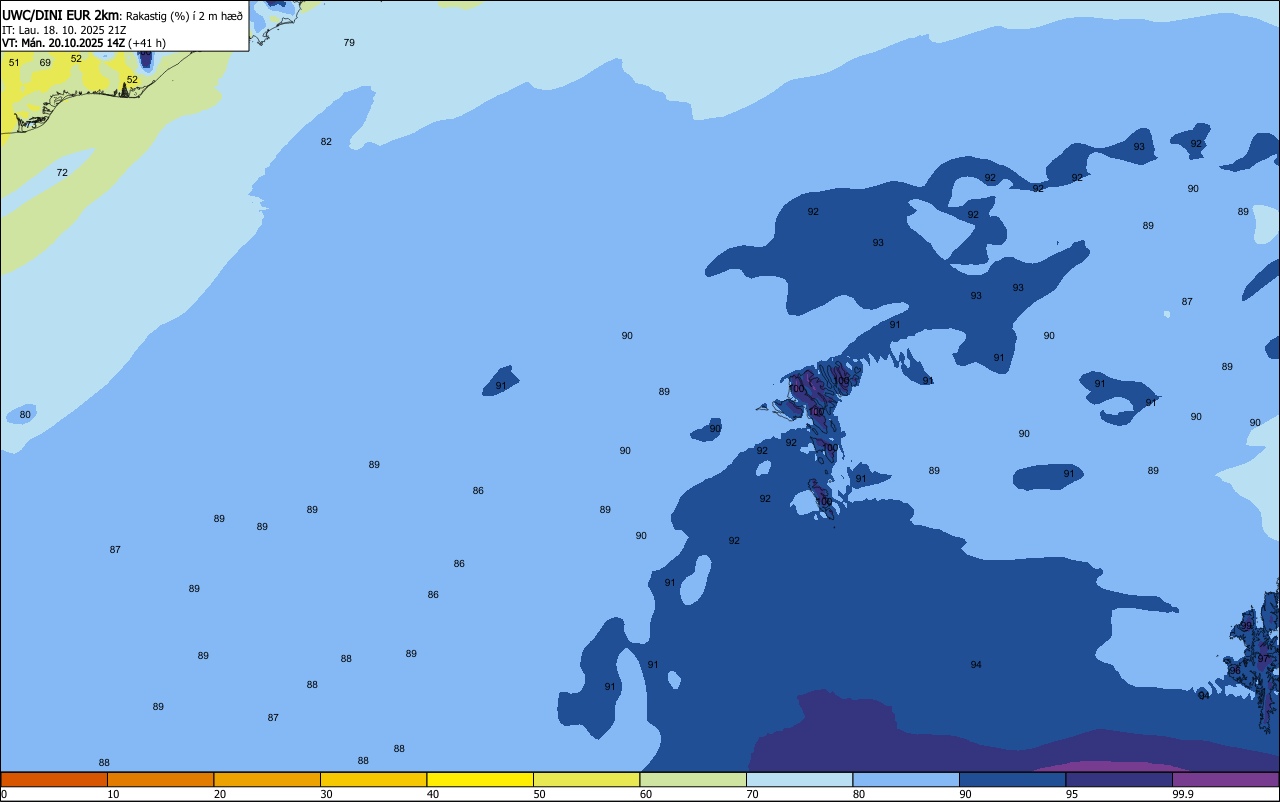Click the legend tick label '20'
Image resolution: width=1280 pixels, height=802 pixels.
point(220,794)
